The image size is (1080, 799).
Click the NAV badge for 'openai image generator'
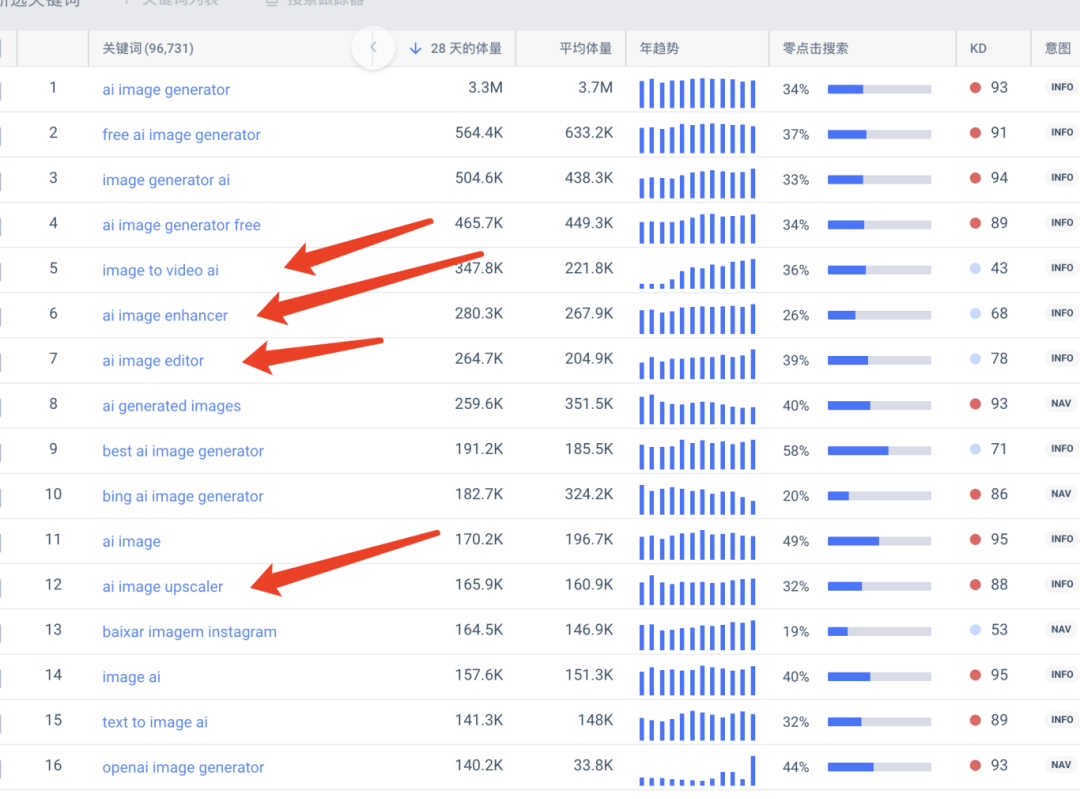pos(1061,765)
